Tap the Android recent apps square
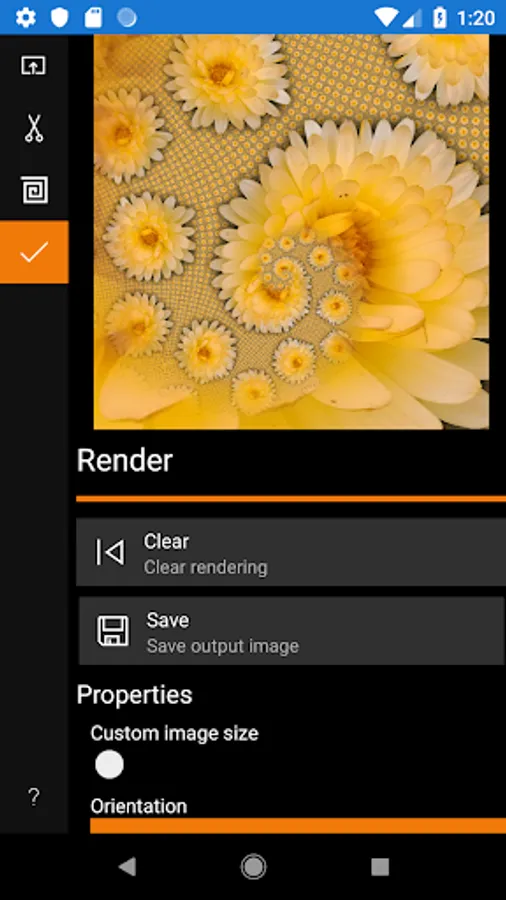 380,866
